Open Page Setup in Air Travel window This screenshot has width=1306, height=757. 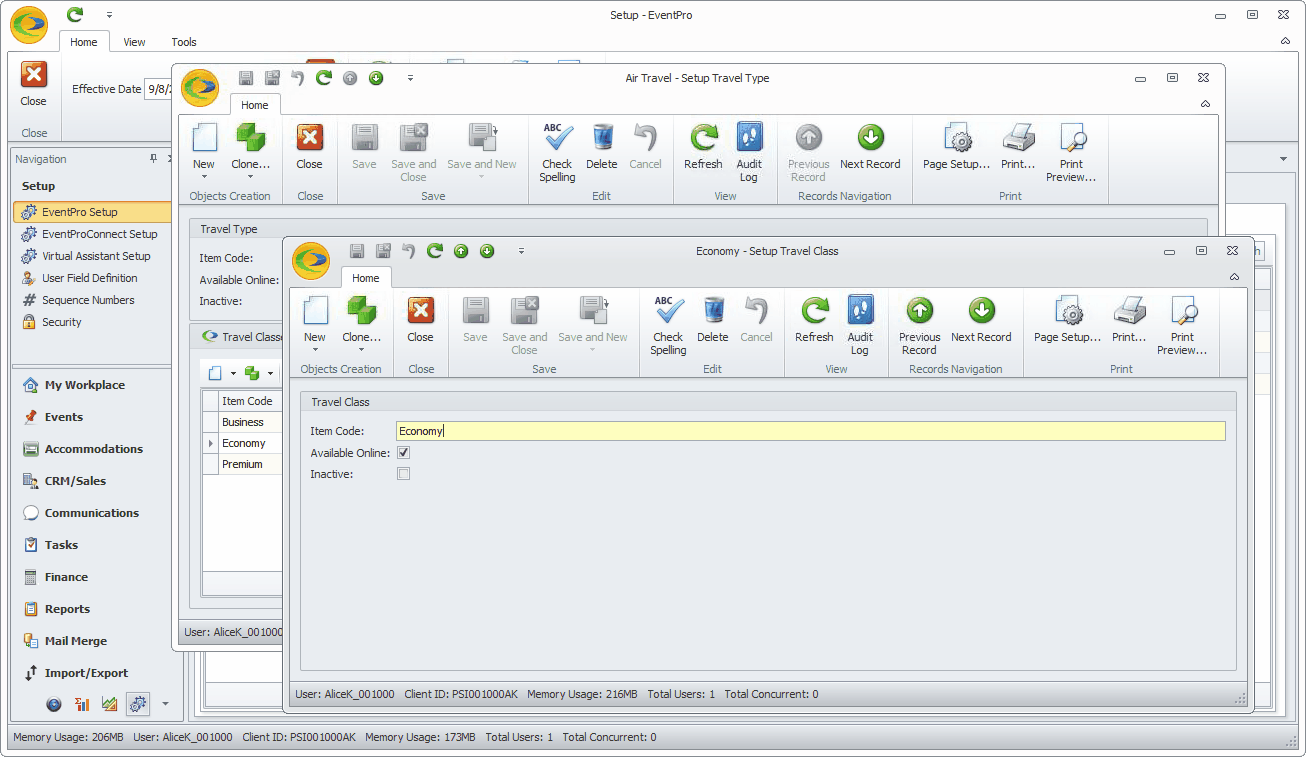957,146
